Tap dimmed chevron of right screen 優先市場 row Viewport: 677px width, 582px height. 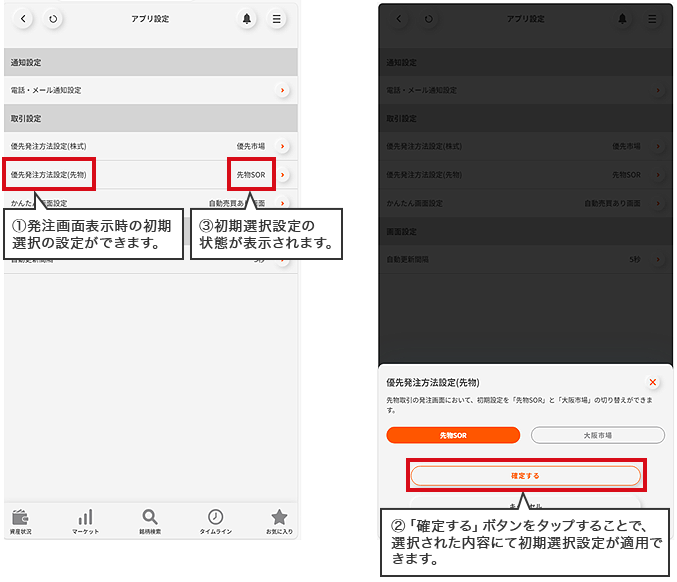[x=658, y=146]
